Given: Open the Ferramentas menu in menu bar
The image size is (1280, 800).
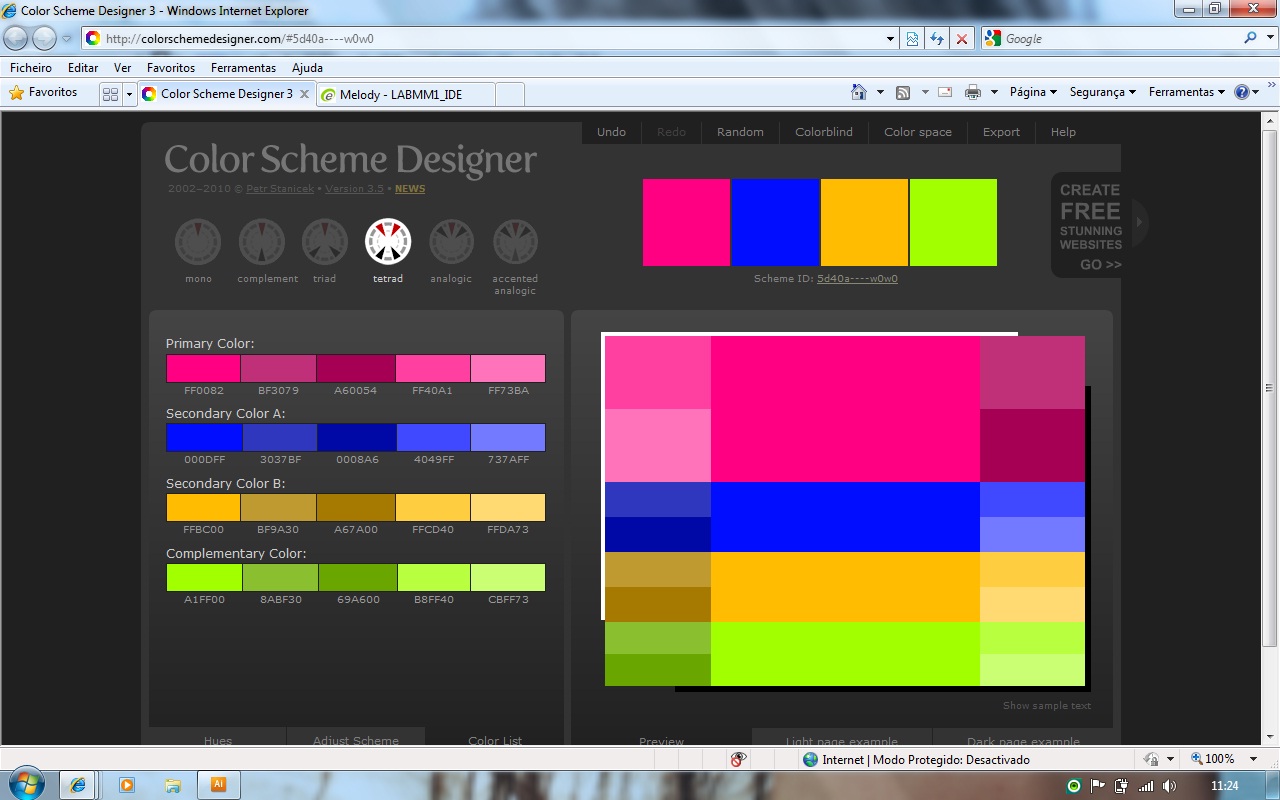Looking at the screenshot, I should tap(243, 68).
